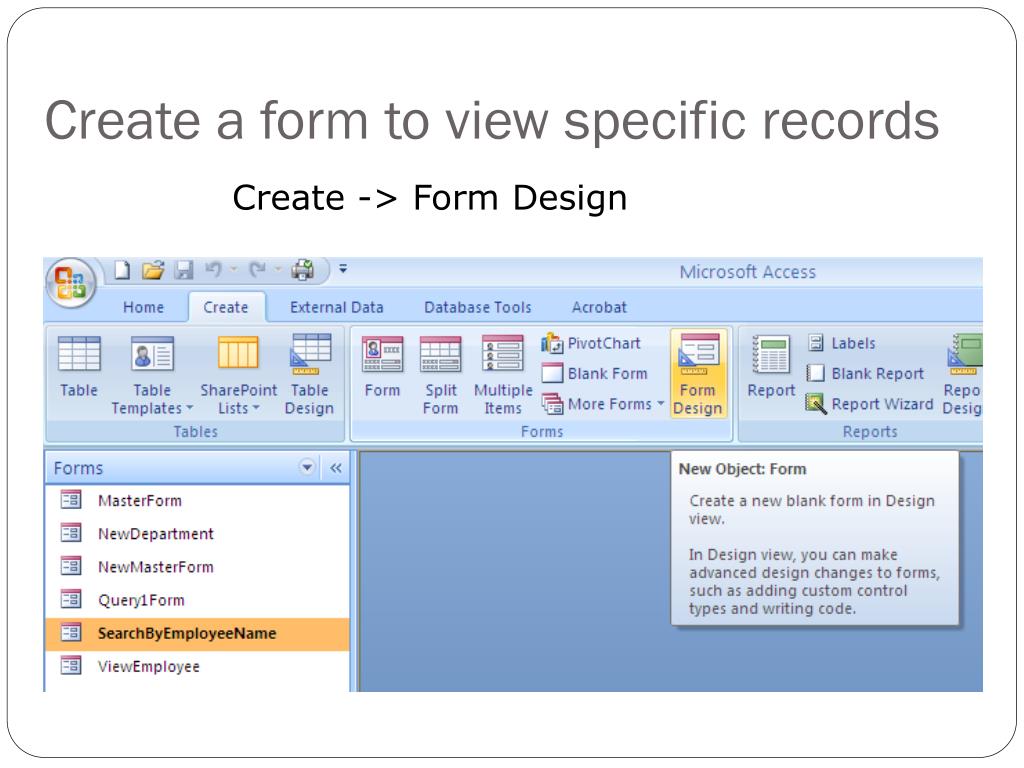Click the Redo arrow icon
Image resolution: width=1024 pixels, height=768 pixels.
coord(258,269)
